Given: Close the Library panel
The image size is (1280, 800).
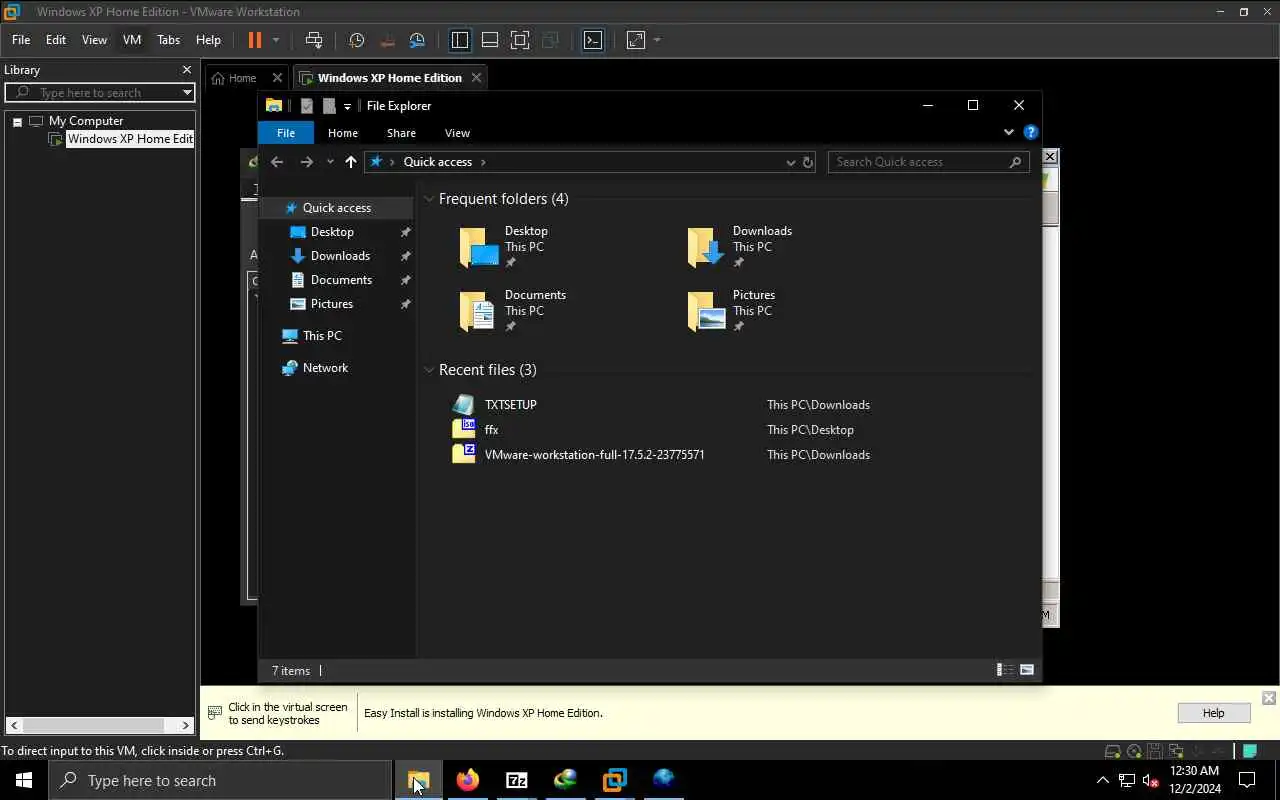Looking at the screenshot, I should tap(187, 70).
